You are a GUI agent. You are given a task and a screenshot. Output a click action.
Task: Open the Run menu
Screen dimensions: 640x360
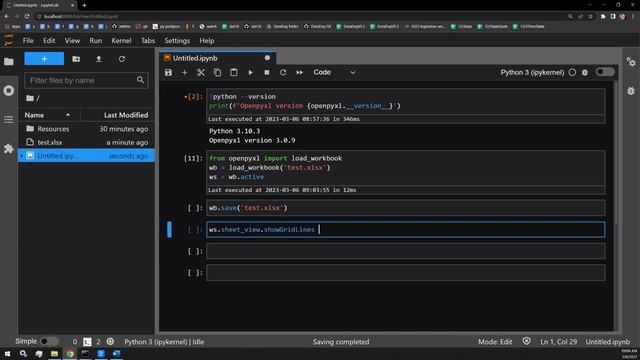click(x=96, y=40)
